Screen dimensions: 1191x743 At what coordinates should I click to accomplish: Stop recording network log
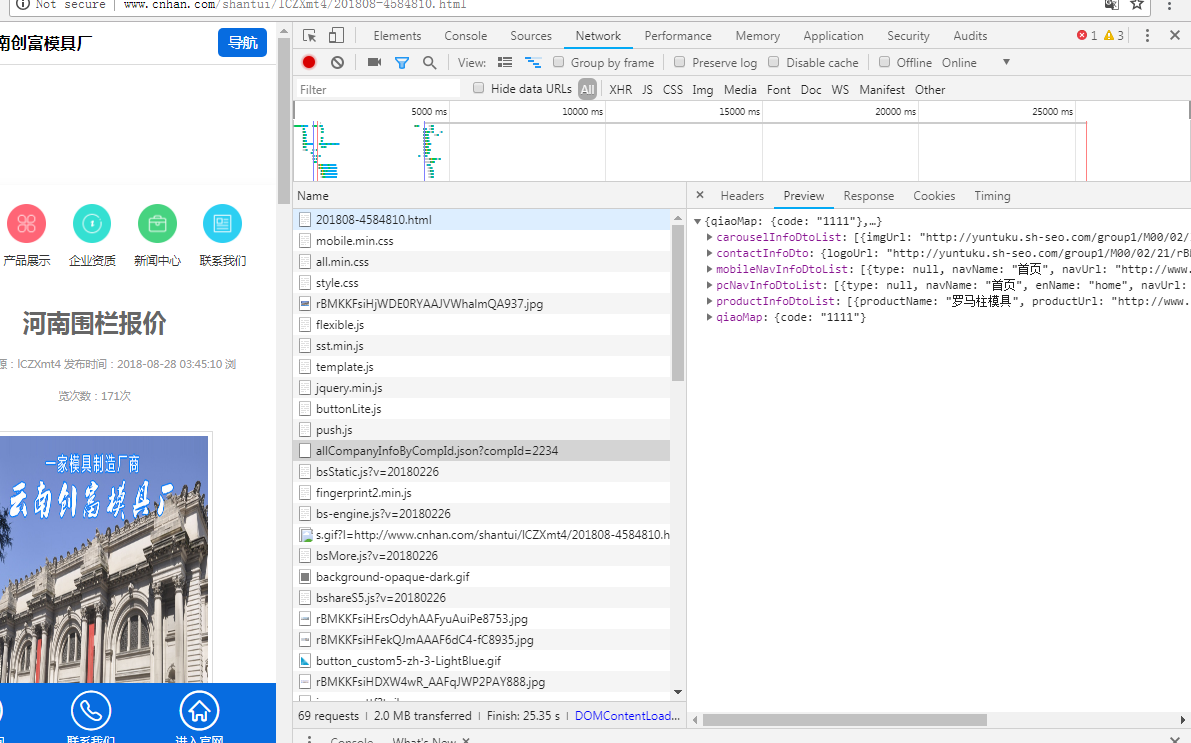coord(309,62)
